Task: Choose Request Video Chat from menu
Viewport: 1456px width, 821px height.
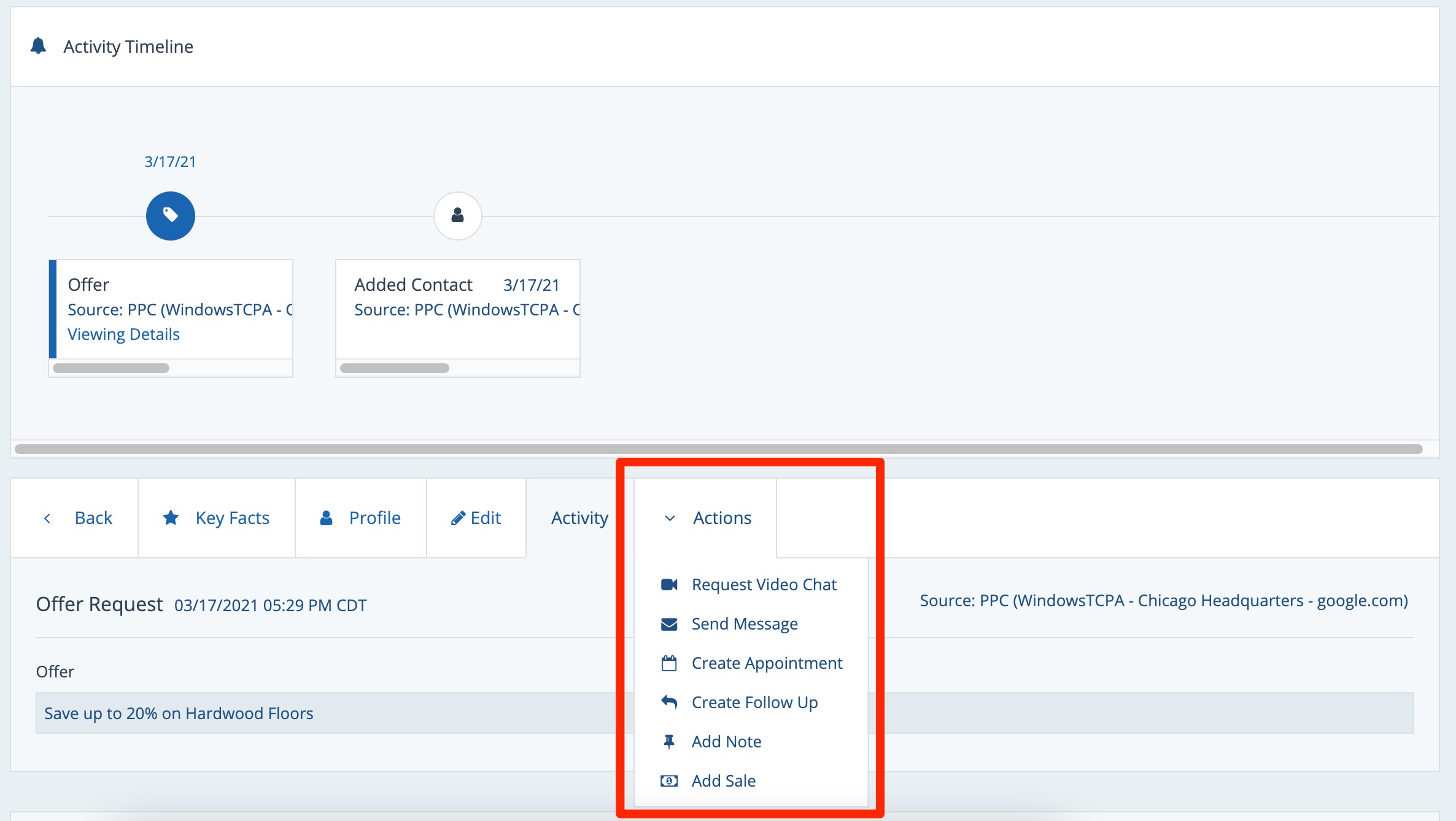Action: pos(764,584)
